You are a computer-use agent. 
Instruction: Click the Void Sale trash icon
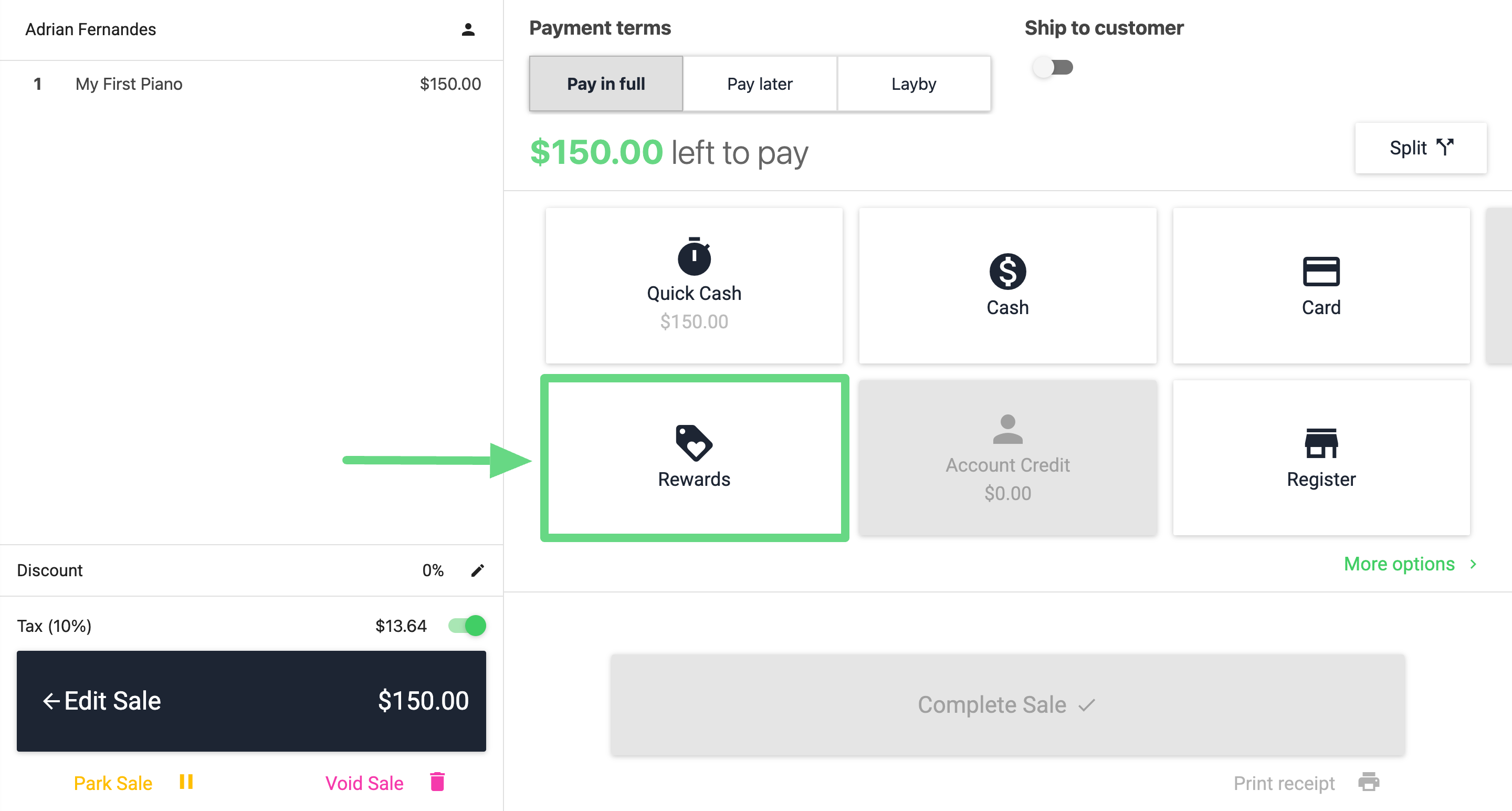tap(437, 782)
